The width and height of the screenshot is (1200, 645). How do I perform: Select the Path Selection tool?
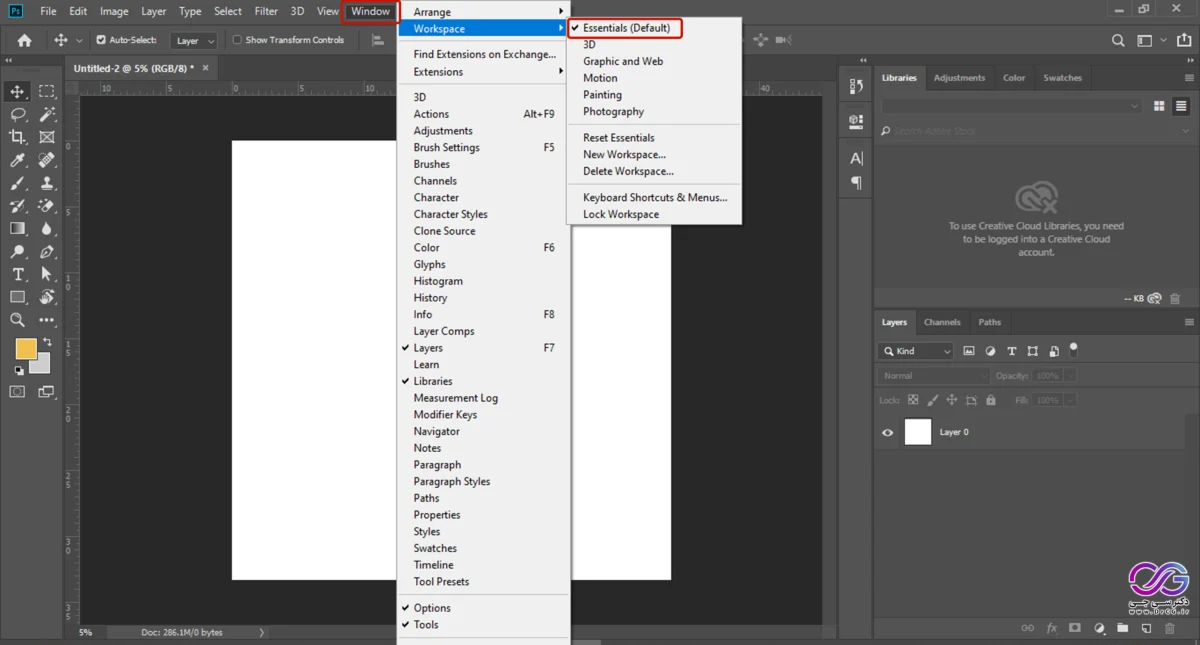pos(47,275)
